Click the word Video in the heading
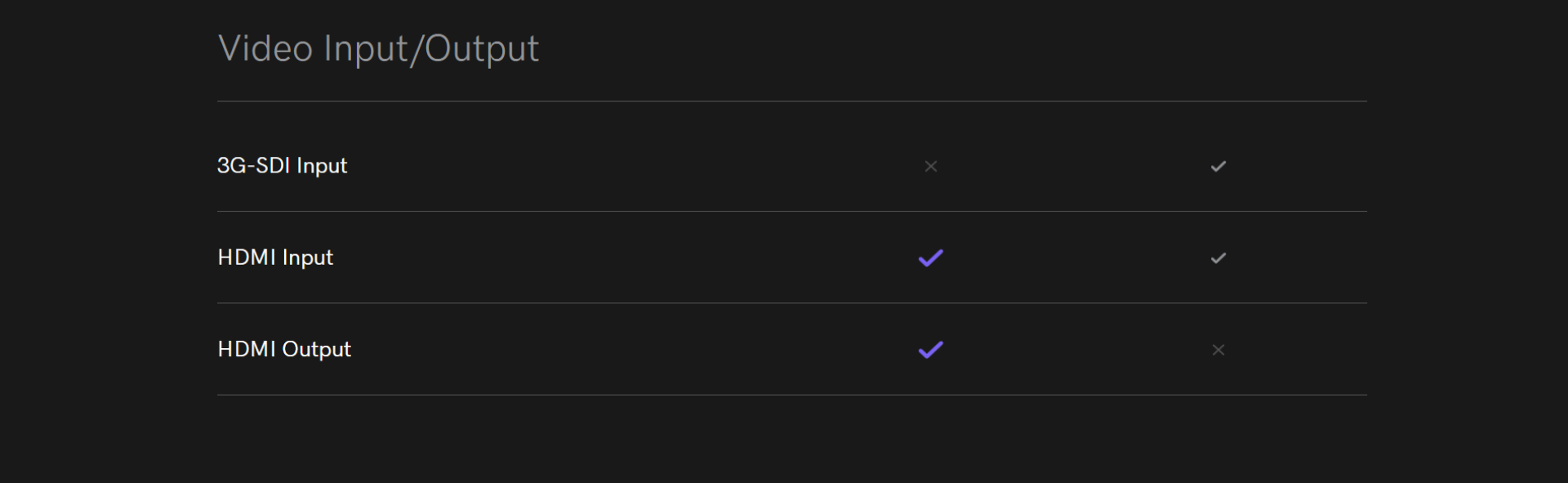This screenshot has height=483, width=1568. (x=265, y=48)
